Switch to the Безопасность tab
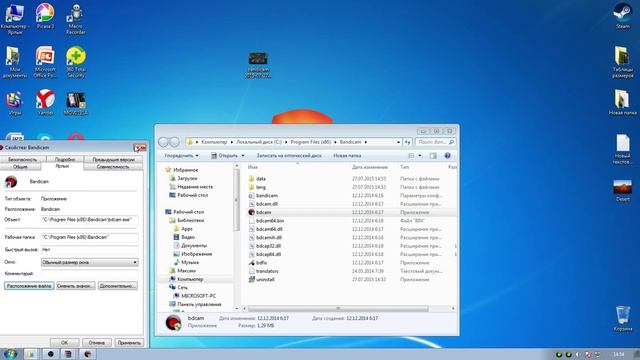This screenshot has width=640, height=360. 22,159
